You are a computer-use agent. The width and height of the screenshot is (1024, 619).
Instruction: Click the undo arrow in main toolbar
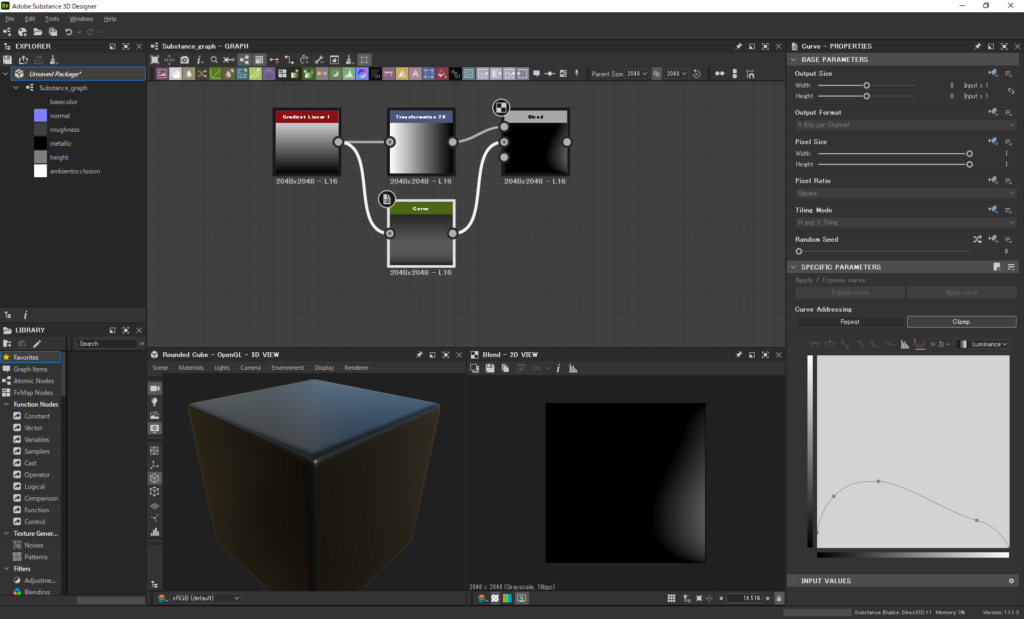(x=69, y=32)
